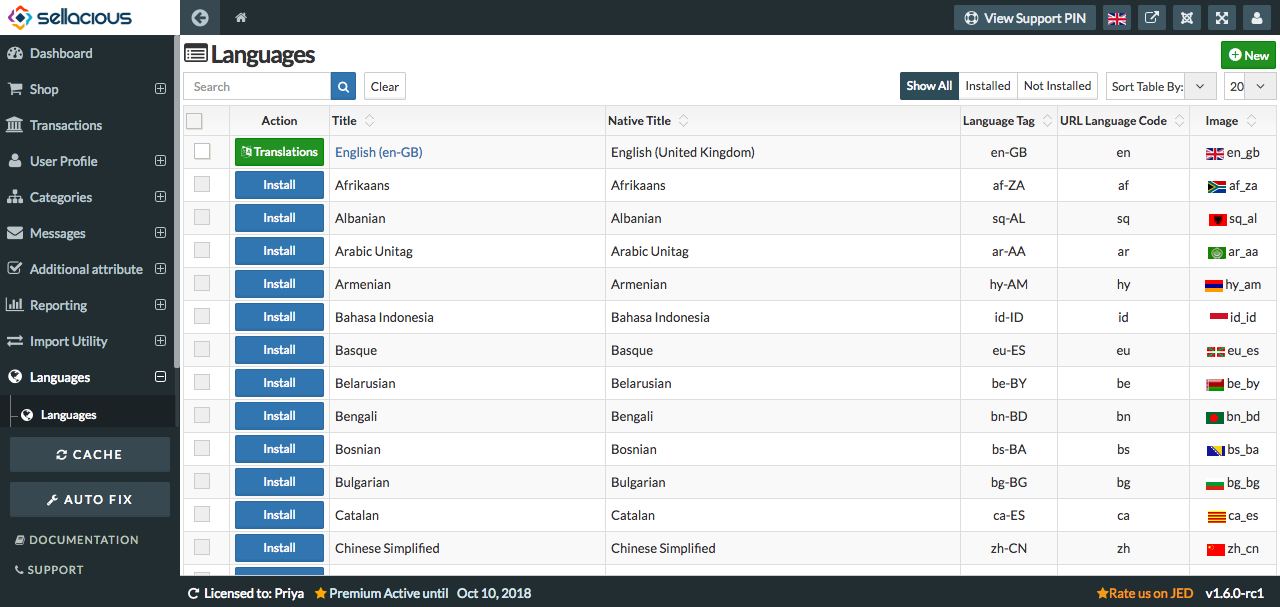Image resolution: width=1280 pixels, height=607 pixels.
Task: Open the English (en-GB) title link
Action: [378, 152]
